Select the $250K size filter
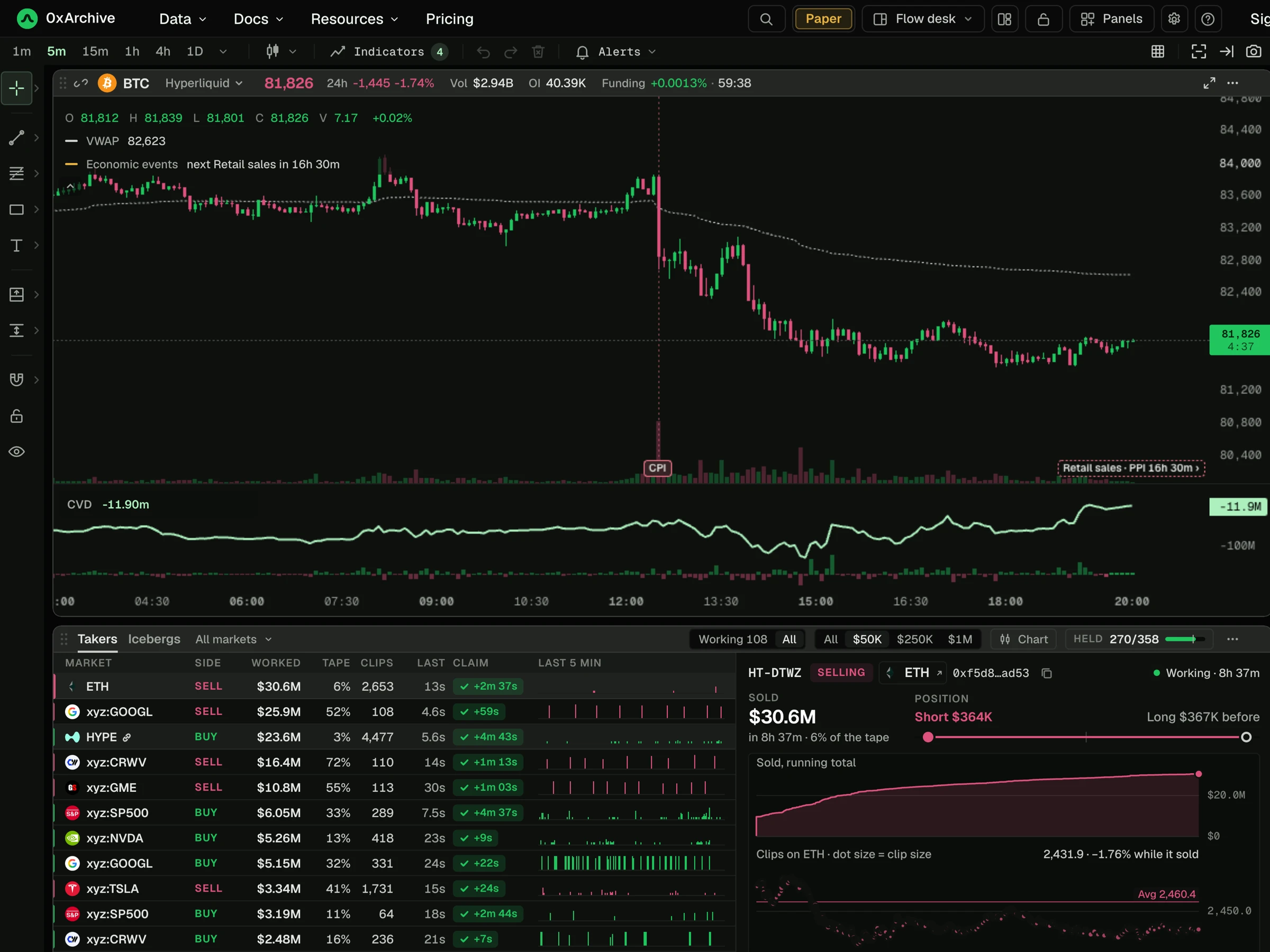The image size is (1270, 952). click(914, 639)
